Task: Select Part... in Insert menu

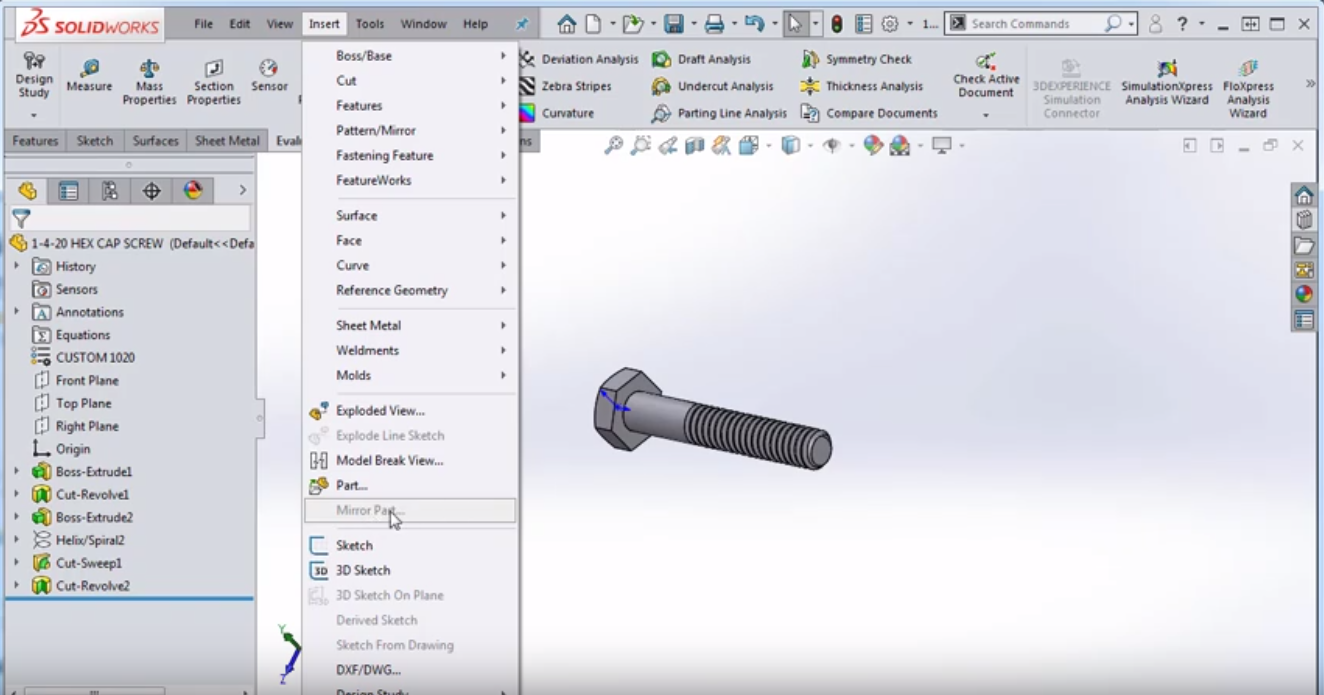Action: pos(410,485)
